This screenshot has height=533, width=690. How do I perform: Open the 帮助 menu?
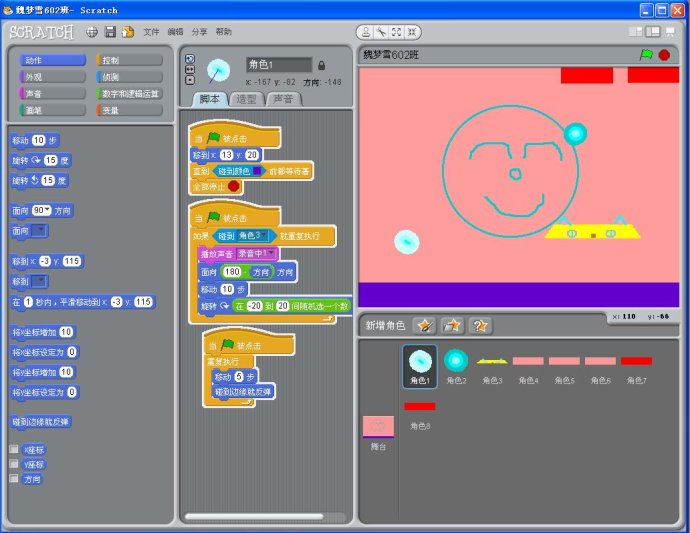tap(224, 32)
